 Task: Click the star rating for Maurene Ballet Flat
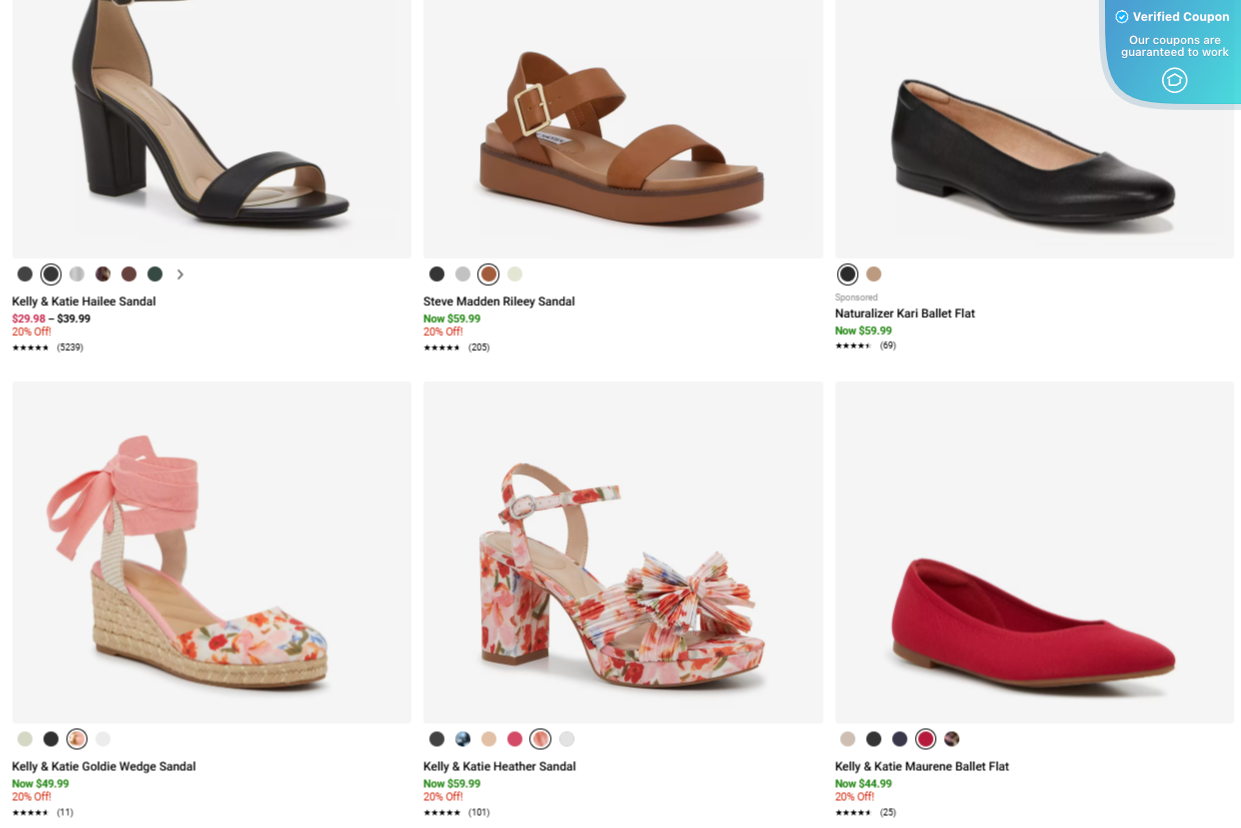[851, 810]
